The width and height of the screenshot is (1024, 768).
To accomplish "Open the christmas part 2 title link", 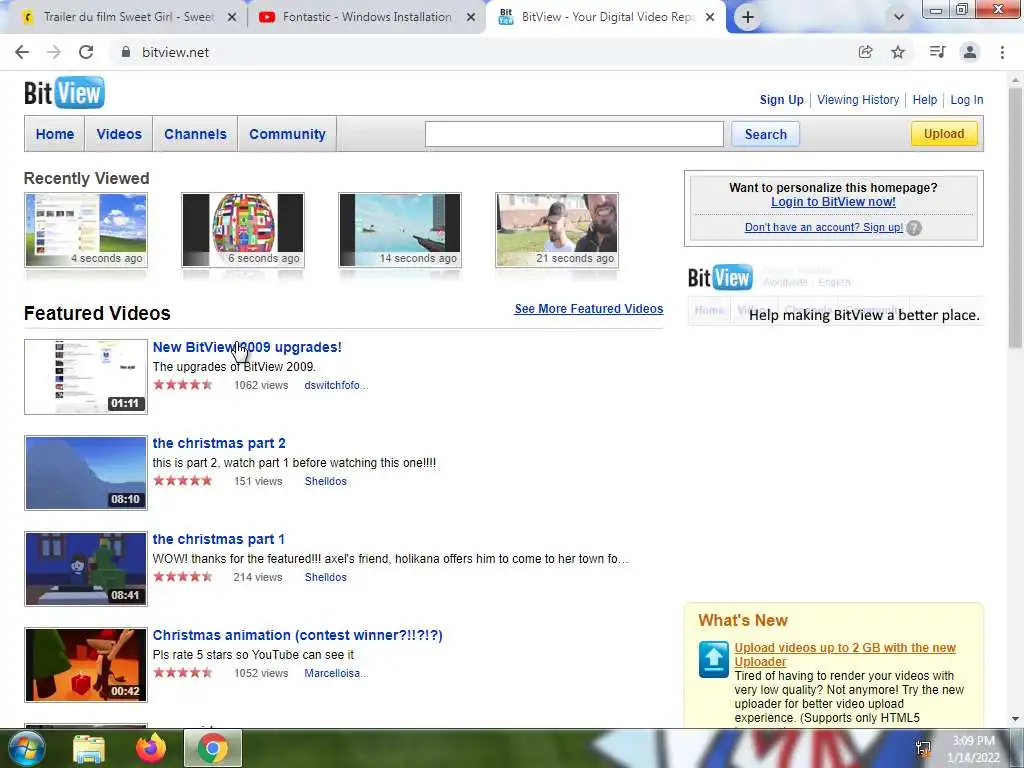I will coord(219,443).
